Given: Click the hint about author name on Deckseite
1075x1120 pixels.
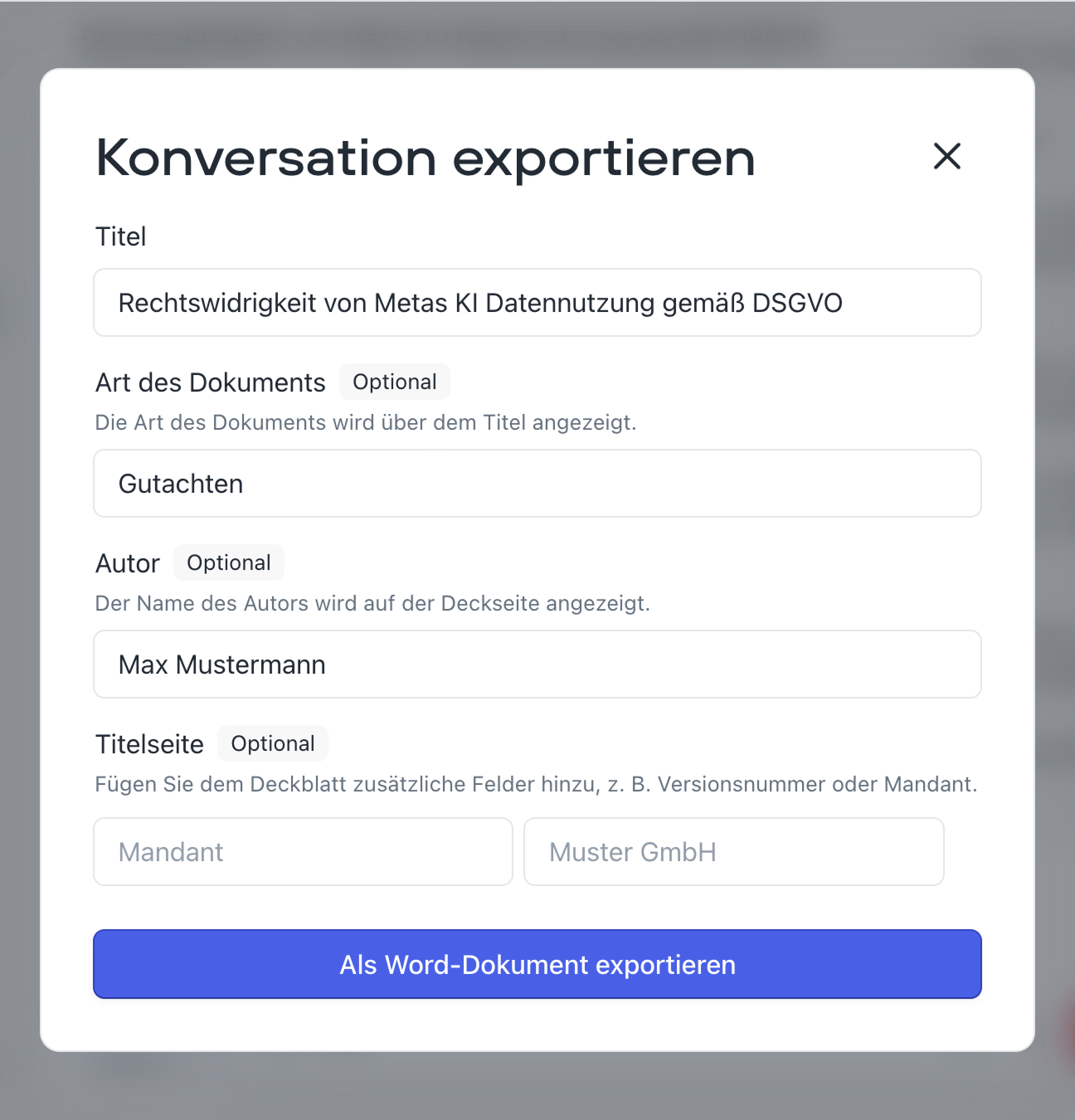Looking at the screenshot, I should point(372,603).
